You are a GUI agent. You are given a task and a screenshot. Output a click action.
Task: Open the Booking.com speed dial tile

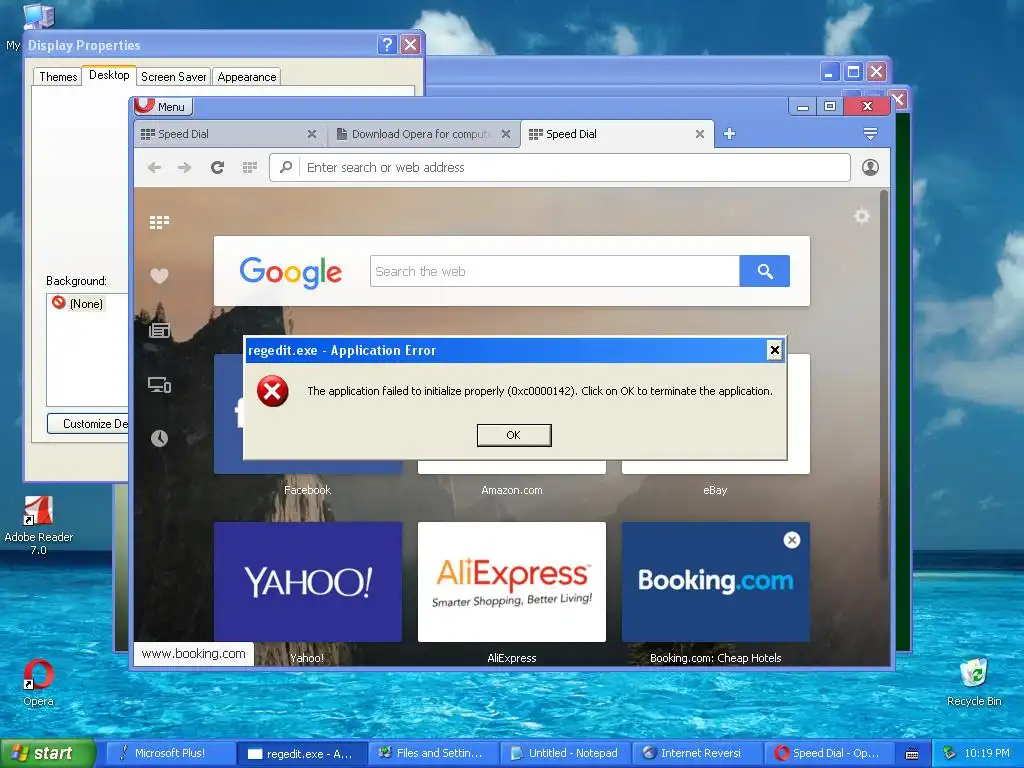[716, 581]
